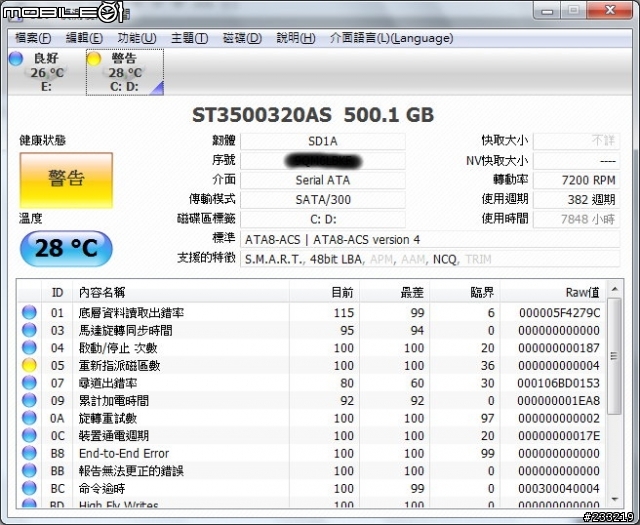Open the 磁碟(D) menu
This screenshot has width=640, height=525.
tap(242, 38)
